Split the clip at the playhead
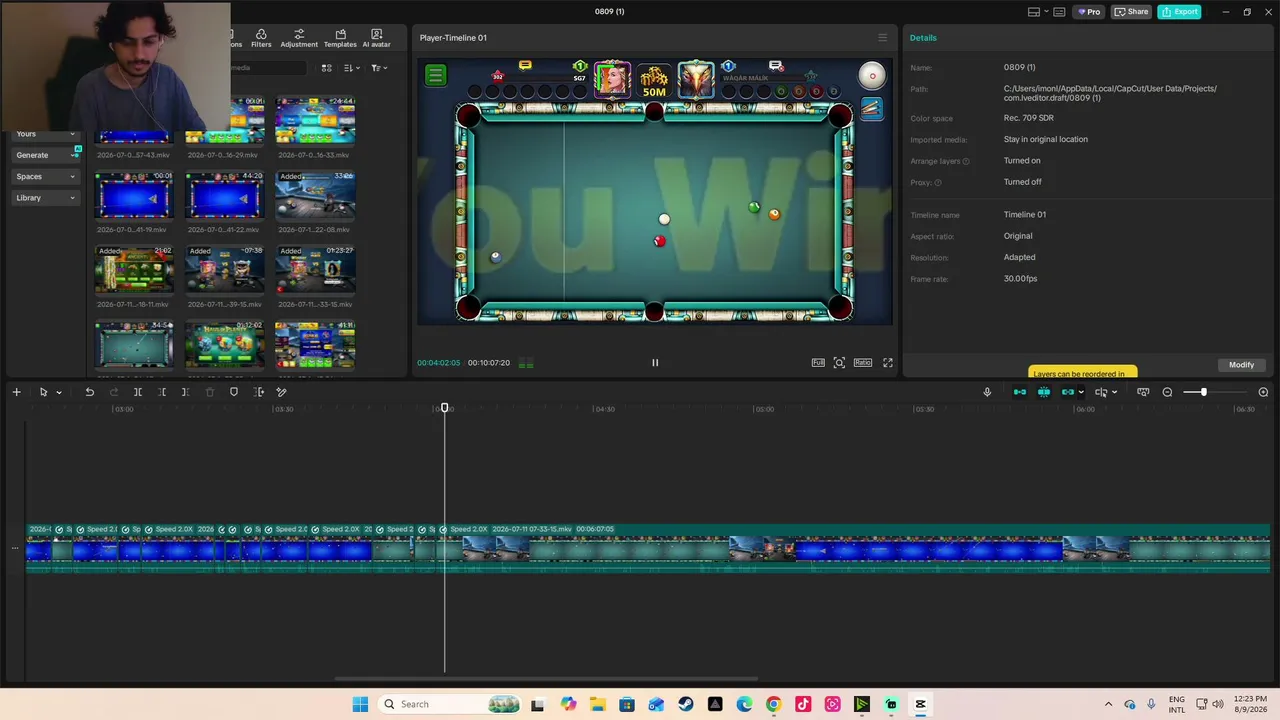Image resolution: width=1280 pixels, height=720 pixels. pyautogui.click(x=138, y=392)
